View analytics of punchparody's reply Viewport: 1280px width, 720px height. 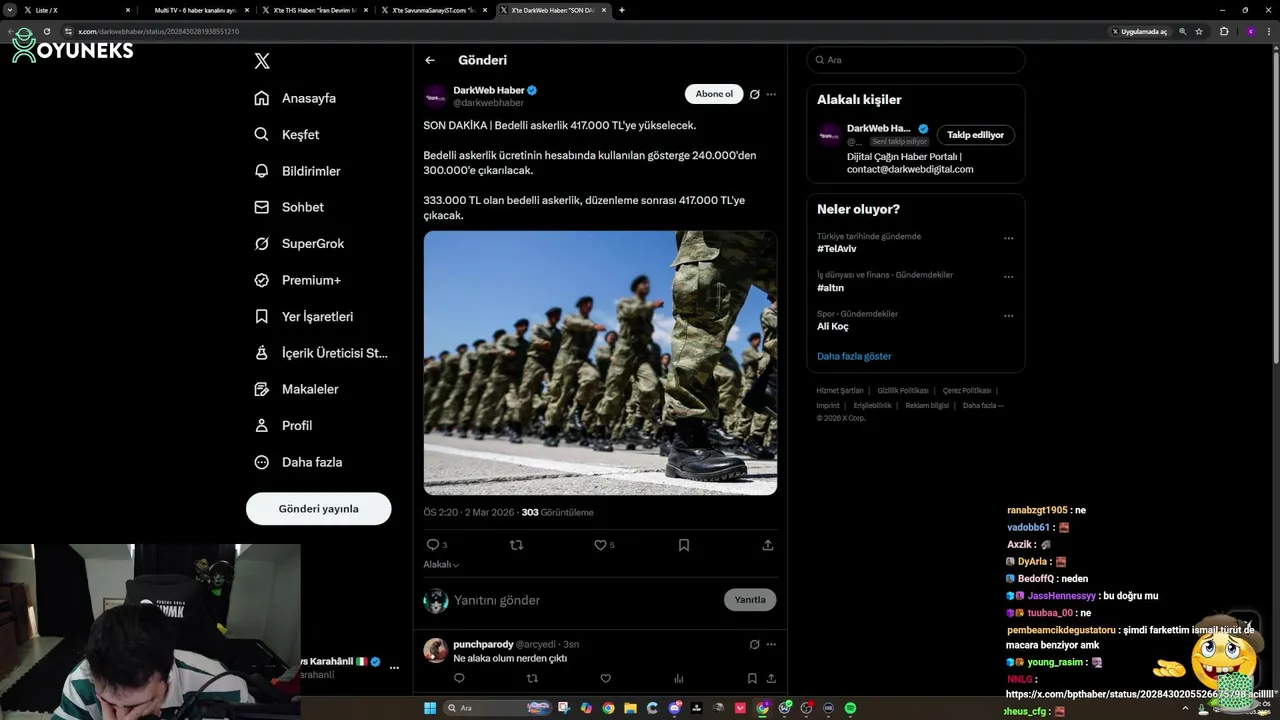click(679, 678)
